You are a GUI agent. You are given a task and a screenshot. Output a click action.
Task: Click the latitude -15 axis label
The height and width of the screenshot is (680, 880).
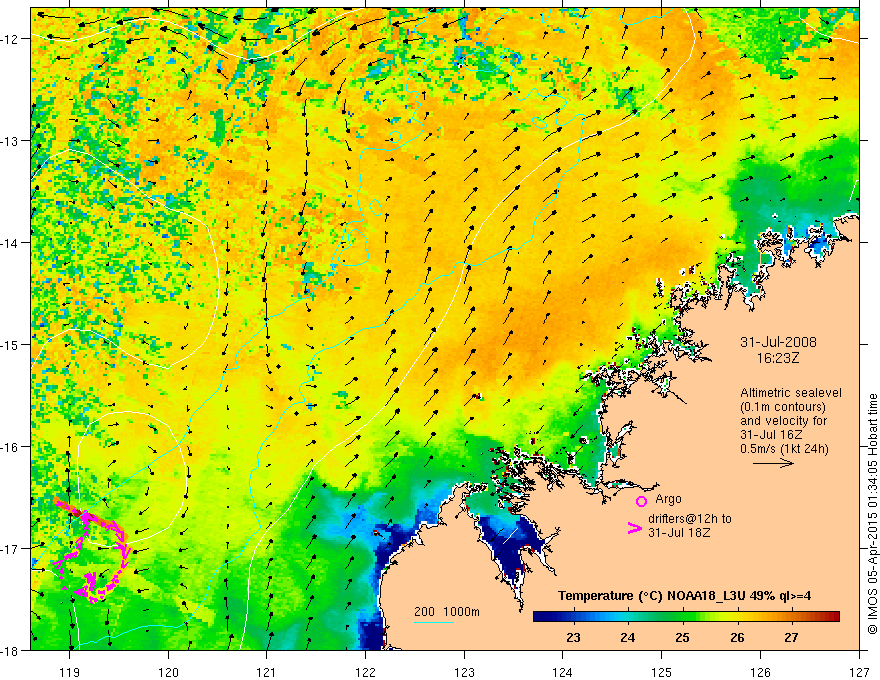pyautogui.click(x=11, y=344)
